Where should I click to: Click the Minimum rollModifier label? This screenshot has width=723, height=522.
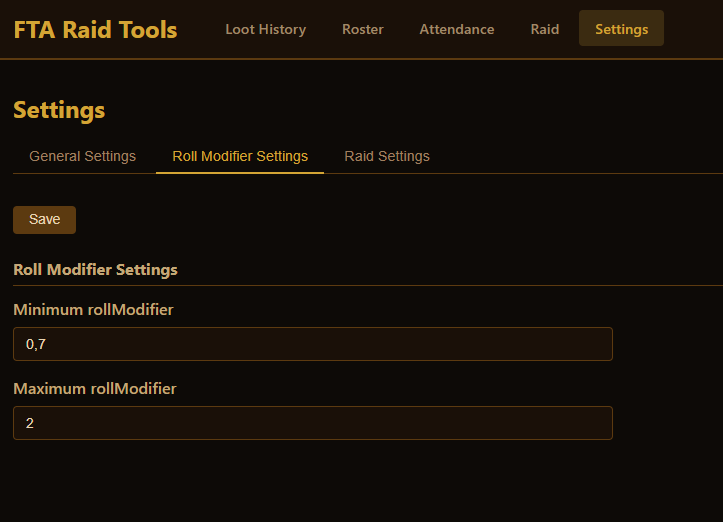[x=94, y=309]
